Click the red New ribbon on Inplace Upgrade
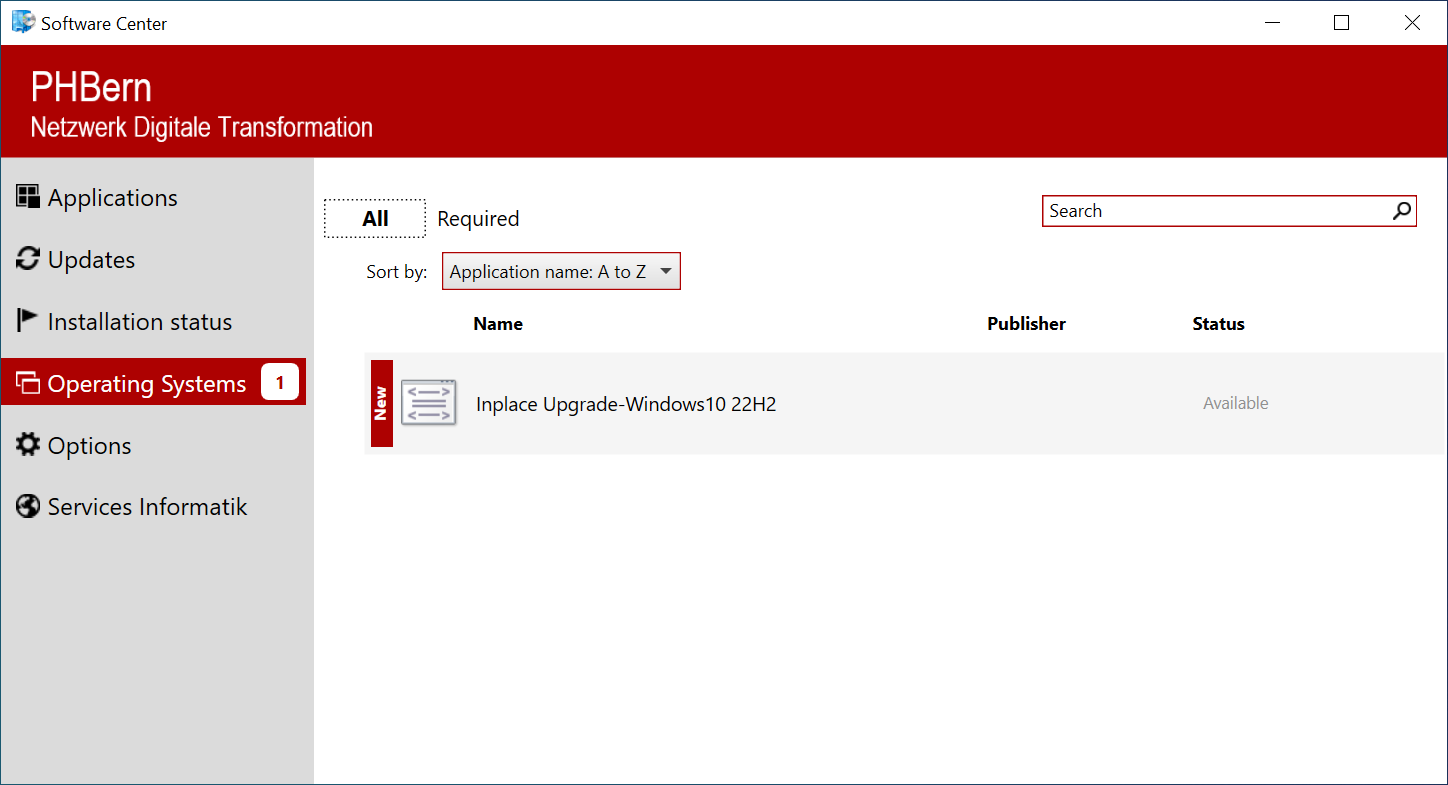The image size is (1448, 785). 381,403
